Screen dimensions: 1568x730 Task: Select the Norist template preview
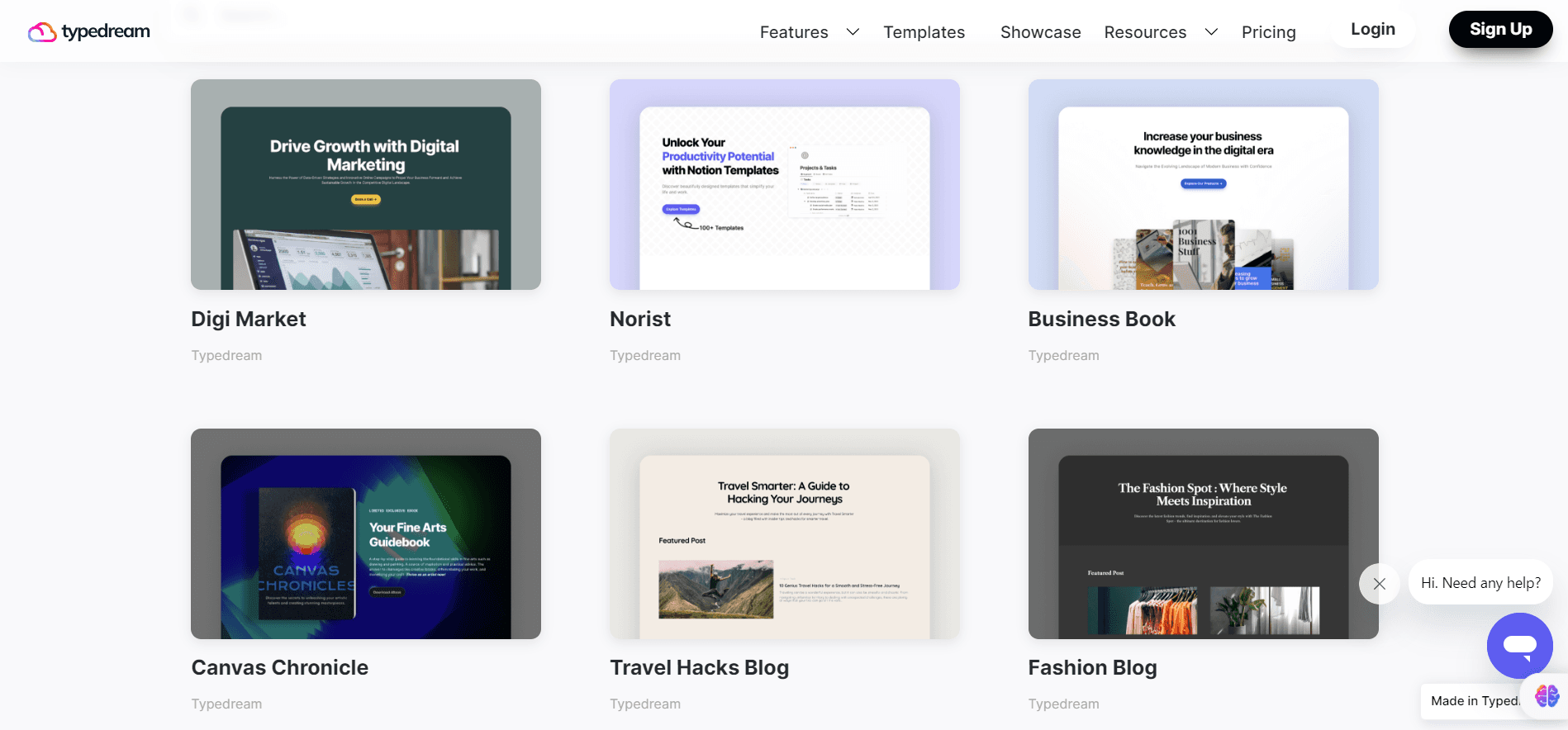click(x=784, y=185)
